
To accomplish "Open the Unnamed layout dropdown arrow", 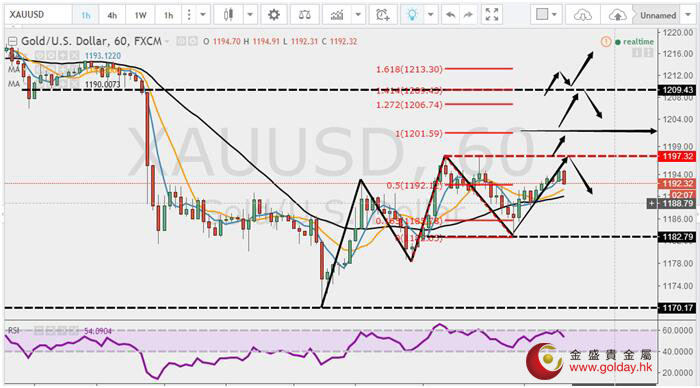I will click(688, 15).
